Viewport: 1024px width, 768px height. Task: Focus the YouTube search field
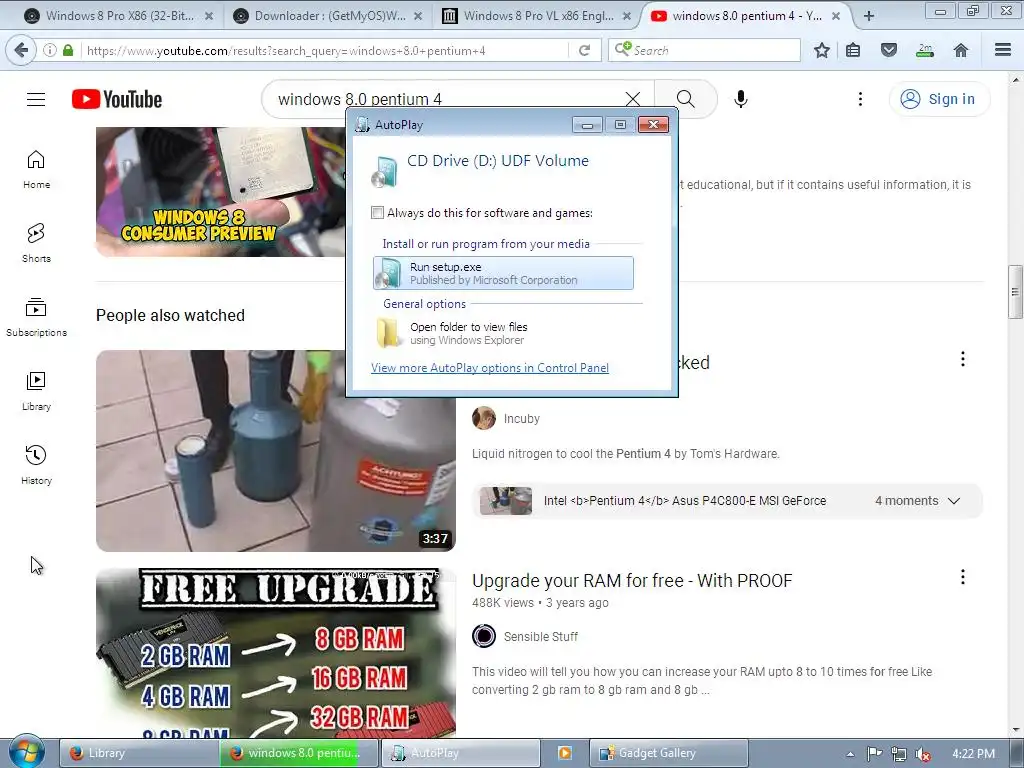tap(444, 99)
